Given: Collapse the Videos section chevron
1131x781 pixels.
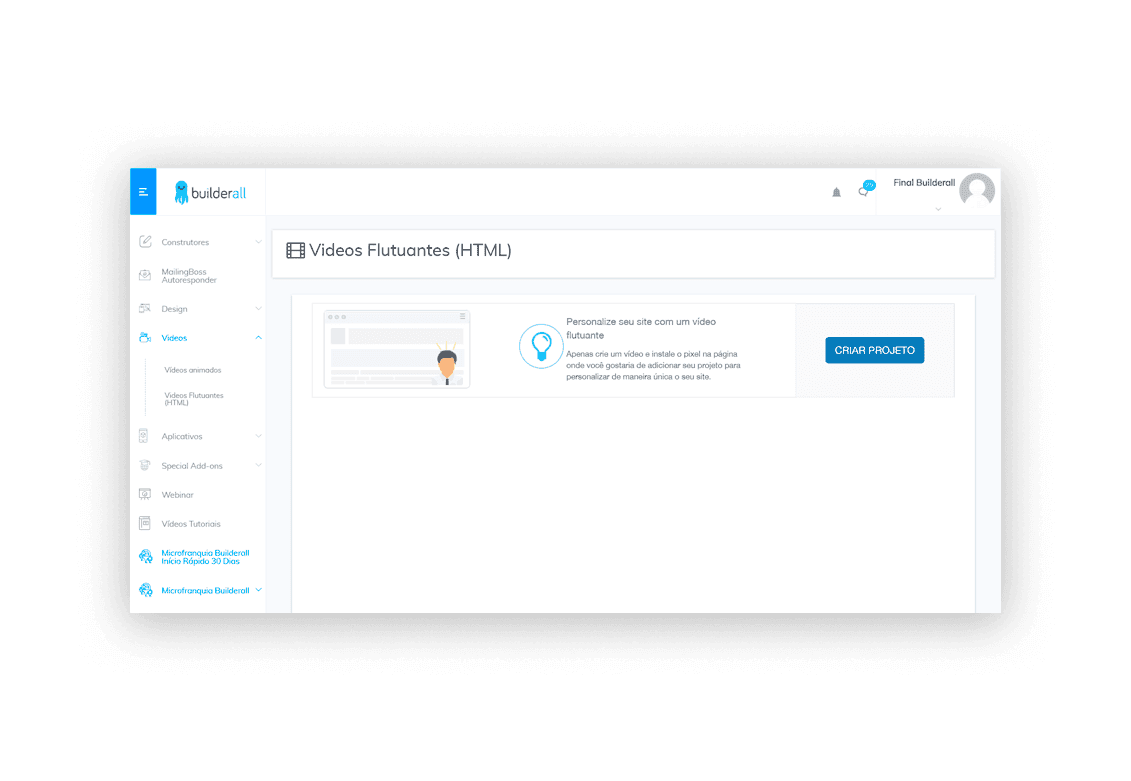Looking at the screenshot, I should [x=258, y=337].
